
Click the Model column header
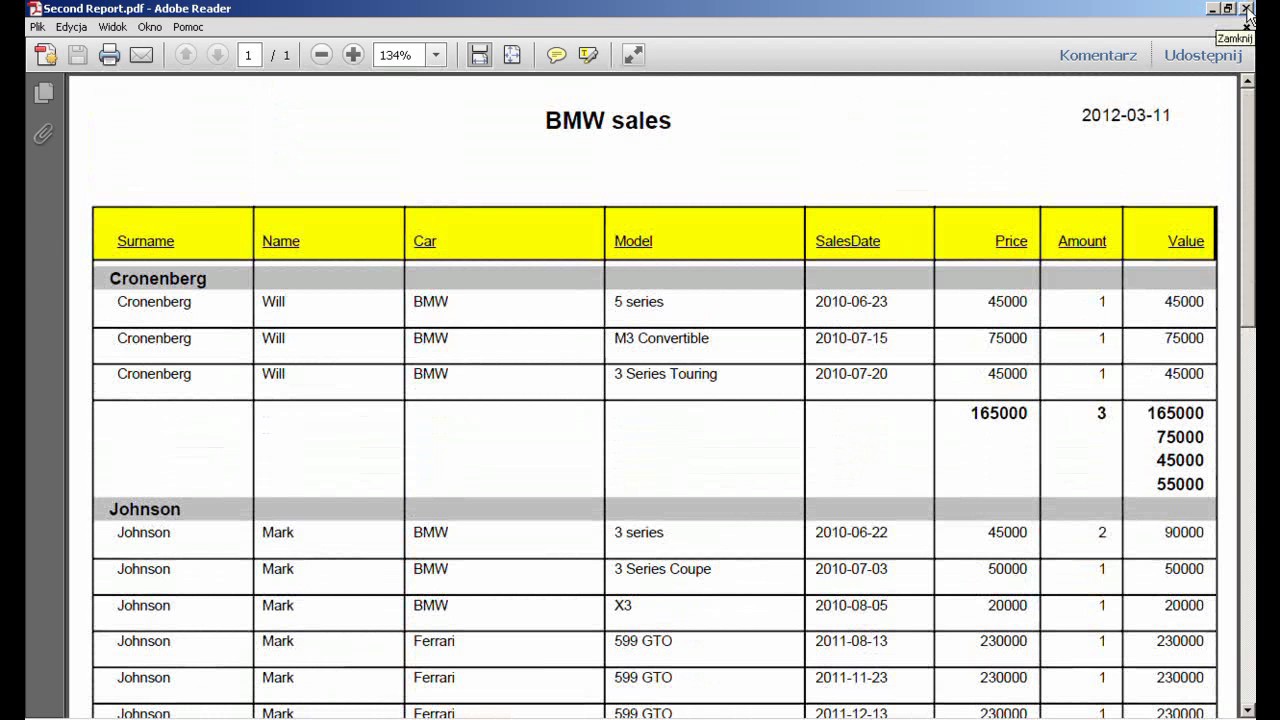click(633, 241)
